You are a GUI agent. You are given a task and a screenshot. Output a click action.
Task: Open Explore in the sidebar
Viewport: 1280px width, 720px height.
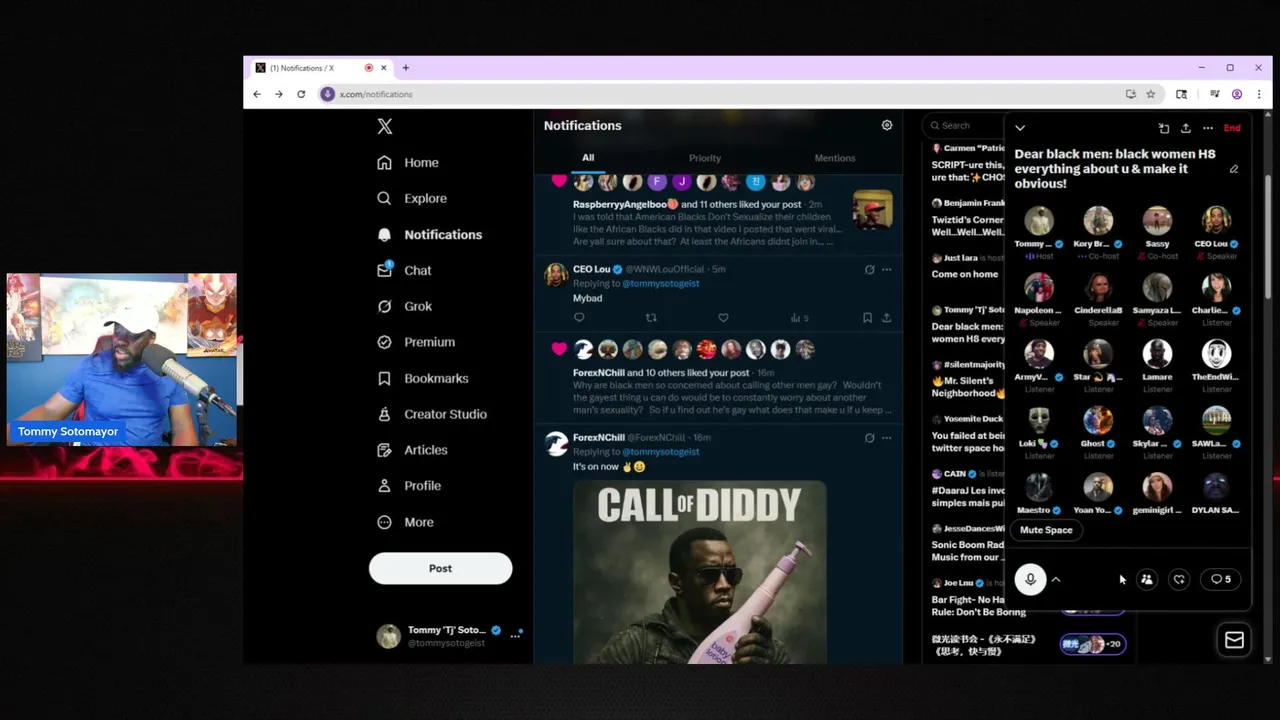[412, 199]
